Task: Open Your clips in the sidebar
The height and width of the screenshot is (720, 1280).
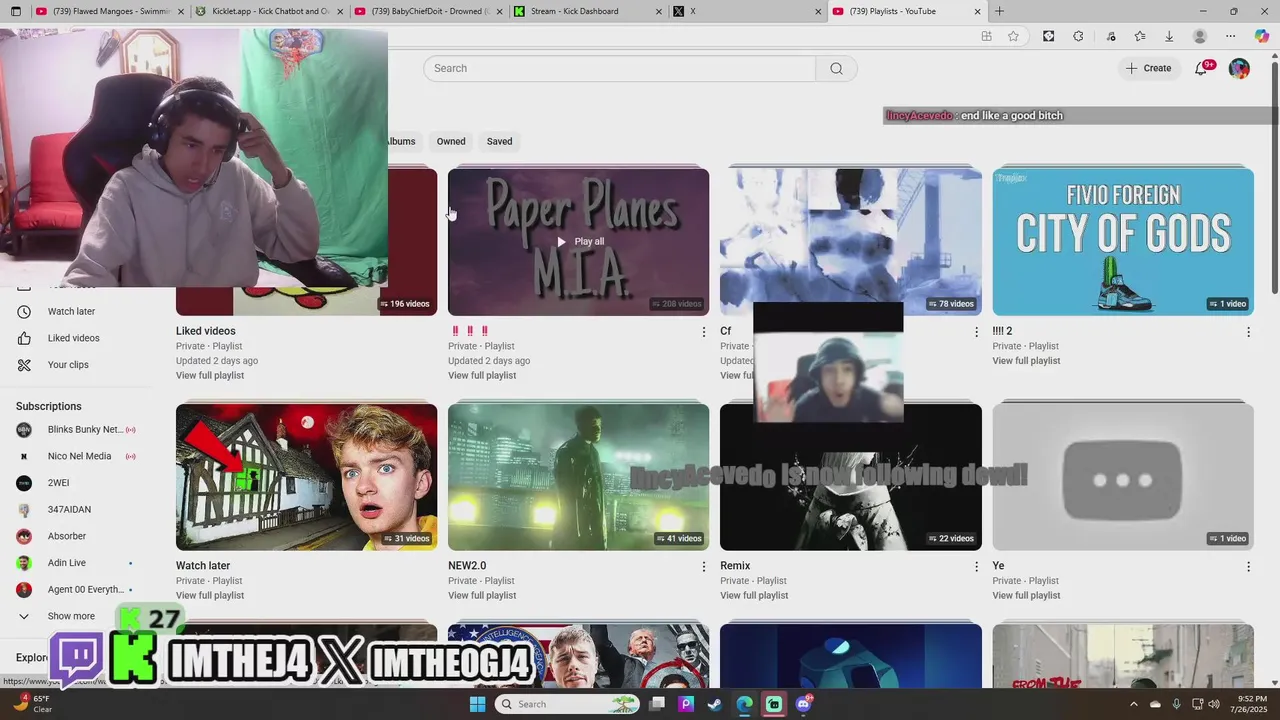Action: 68,365
